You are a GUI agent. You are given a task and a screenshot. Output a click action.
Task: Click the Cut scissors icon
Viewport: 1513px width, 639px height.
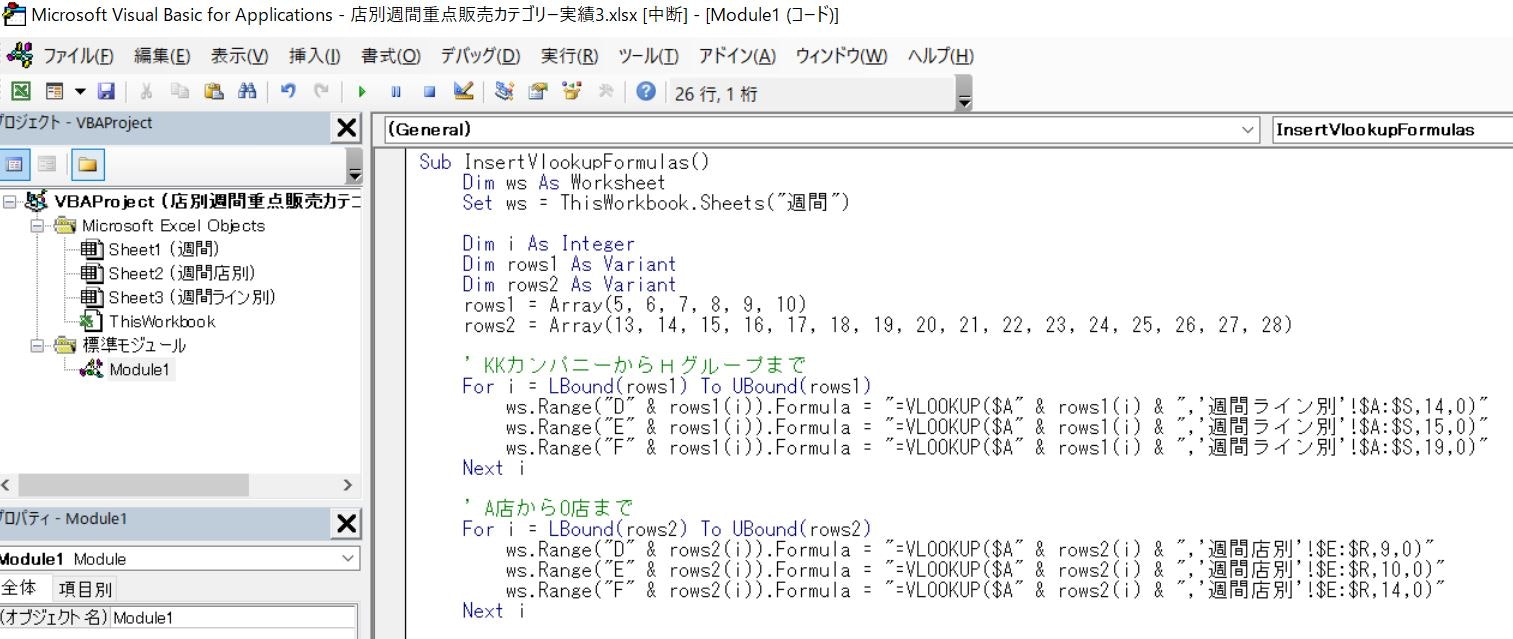[x=146, y=92]
